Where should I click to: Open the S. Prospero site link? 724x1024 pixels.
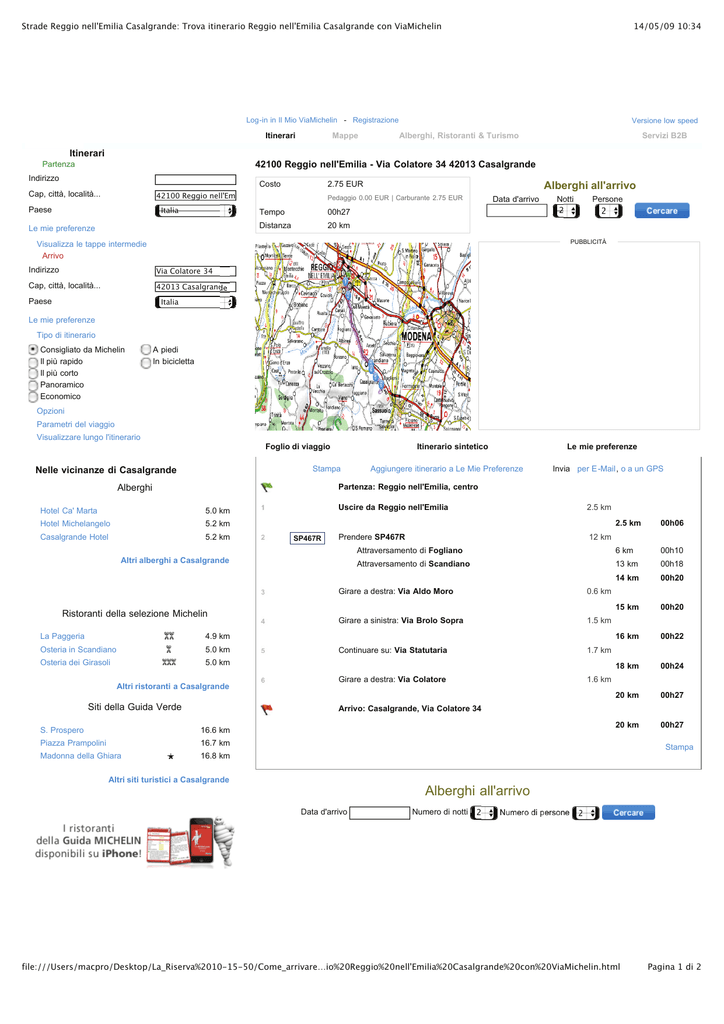[x=62, y=730]
